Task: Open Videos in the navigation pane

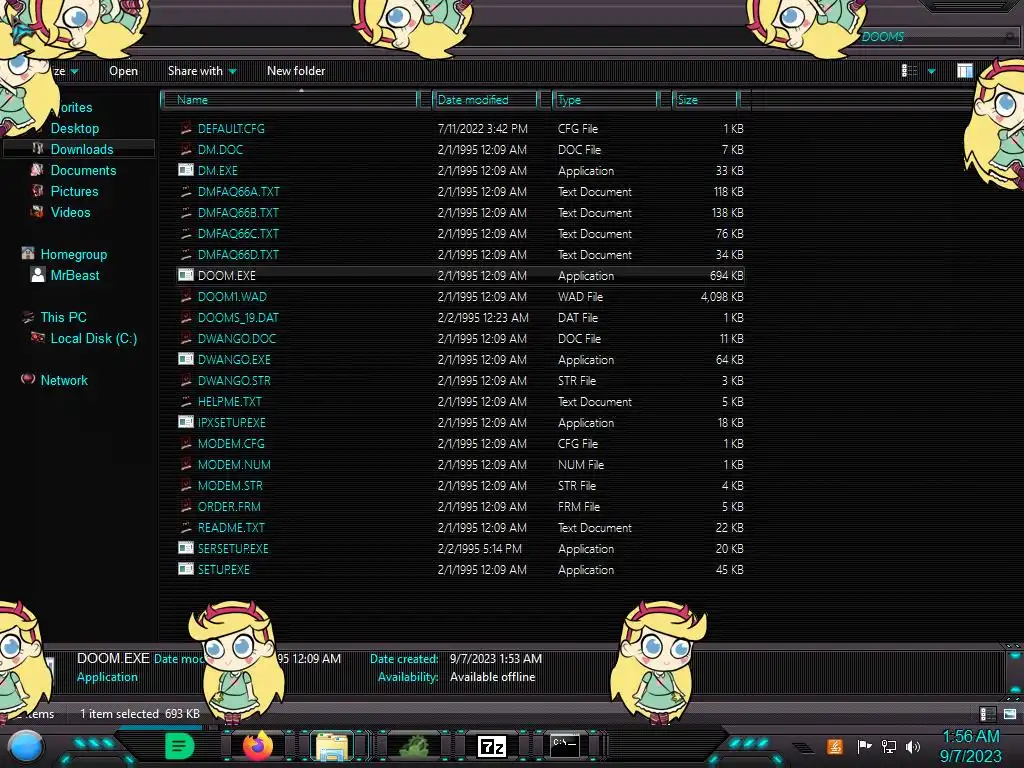Action: pos(71,212)
